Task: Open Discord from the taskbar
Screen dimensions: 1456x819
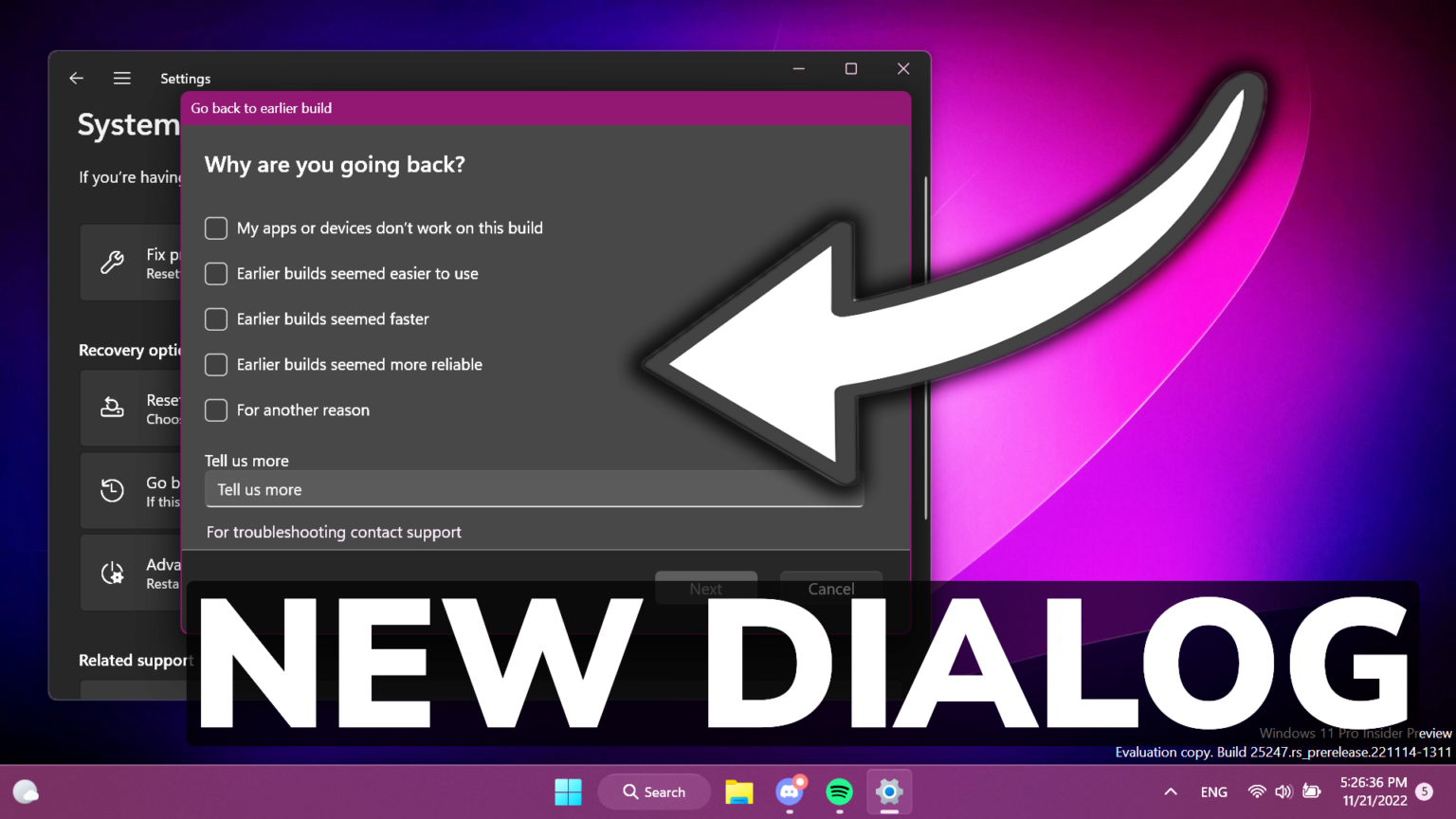Action: [790, 792]
